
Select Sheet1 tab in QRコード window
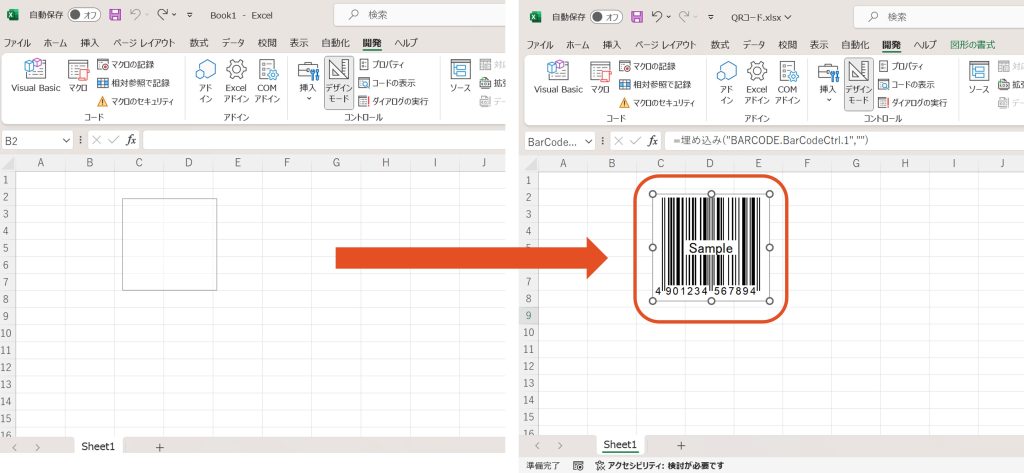(620, 445)
